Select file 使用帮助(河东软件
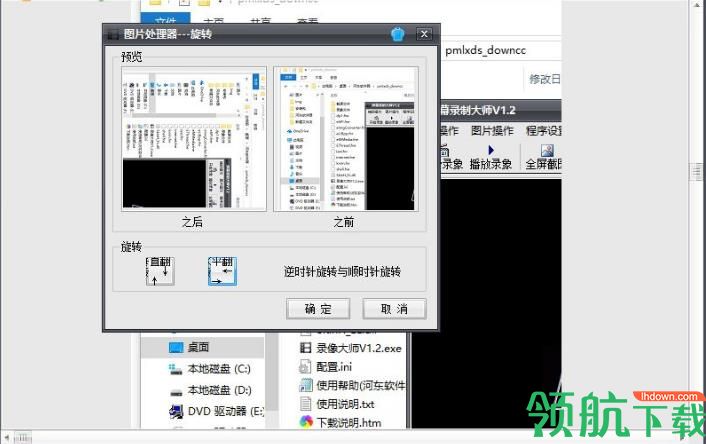 (352, 385)
